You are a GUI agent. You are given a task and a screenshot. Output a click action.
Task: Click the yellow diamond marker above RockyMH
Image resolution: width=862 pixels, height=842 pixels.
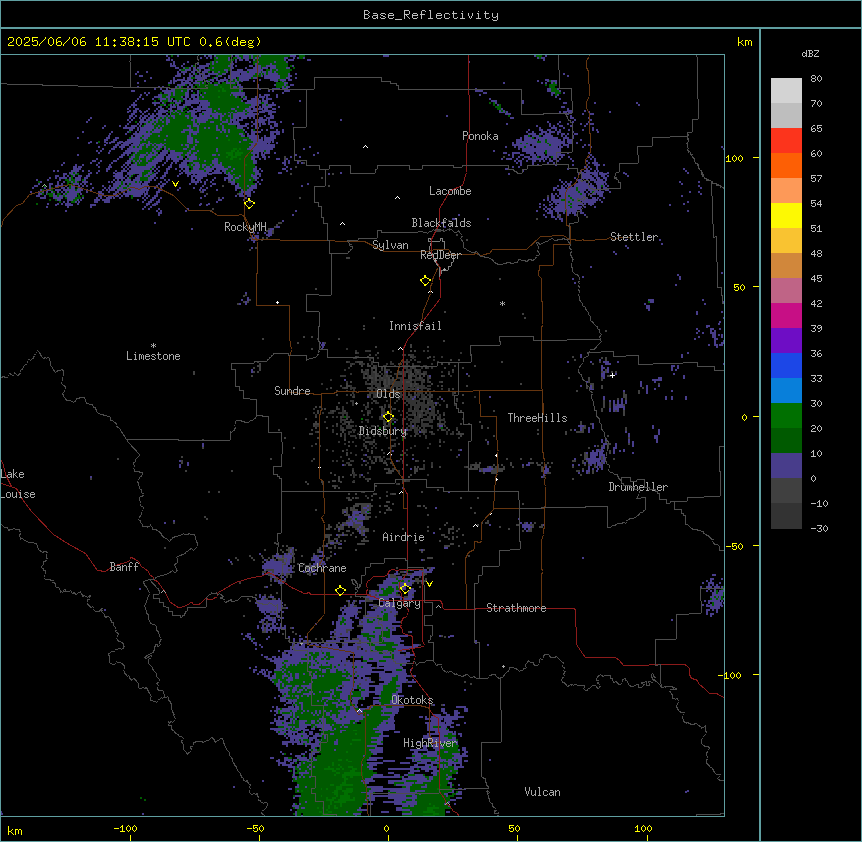coord(249,203)
